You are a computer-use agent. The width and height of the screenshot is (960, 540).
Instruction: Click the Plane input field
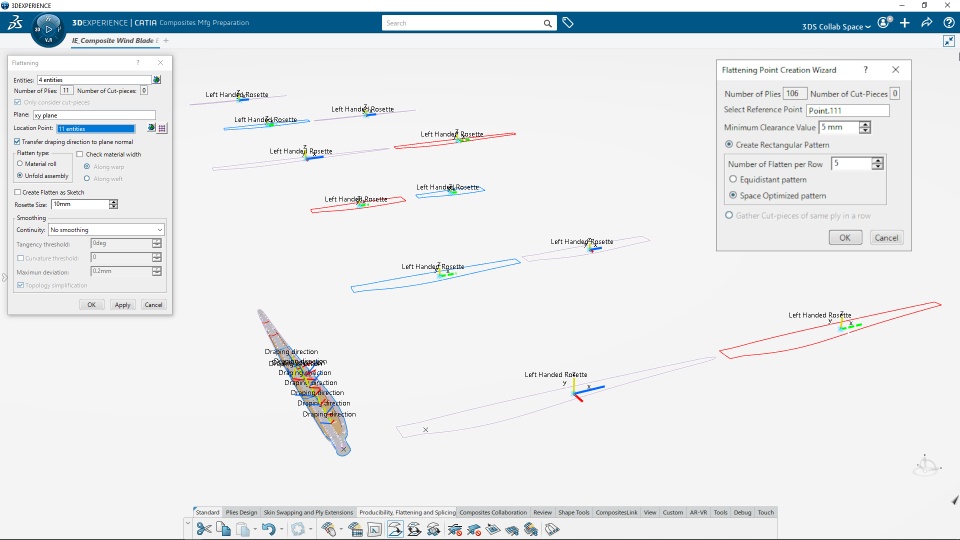point(94,115)
